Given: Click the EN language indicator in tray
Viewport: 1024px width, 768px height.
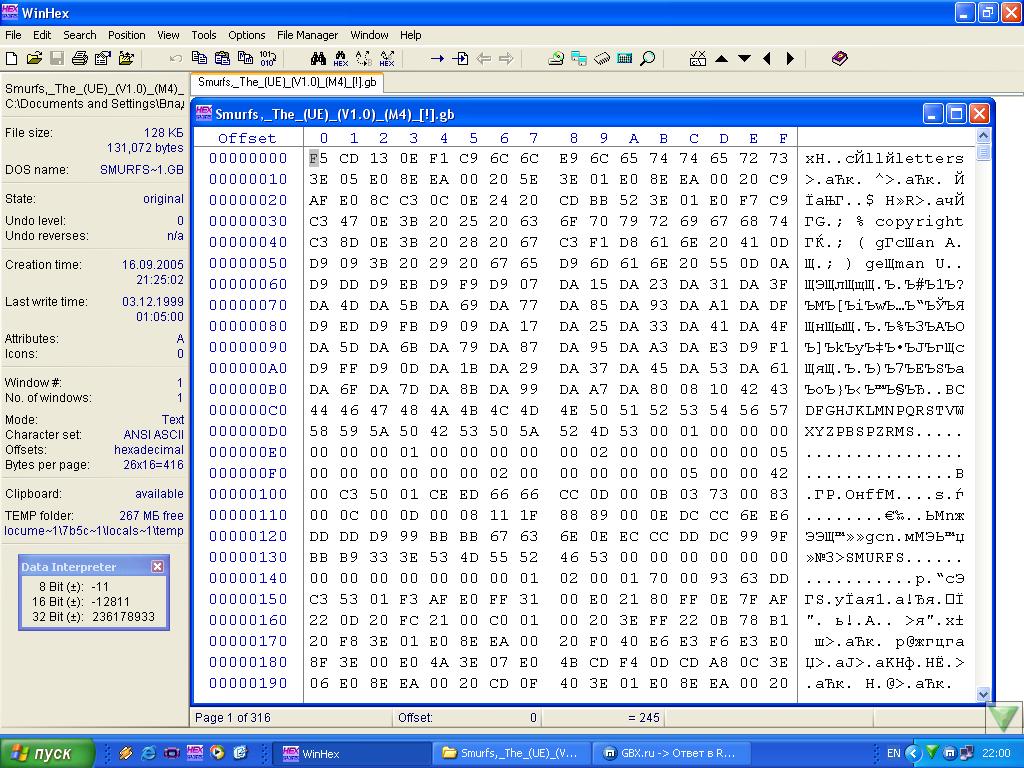Looking at the screenshot, I should point(893,753).
